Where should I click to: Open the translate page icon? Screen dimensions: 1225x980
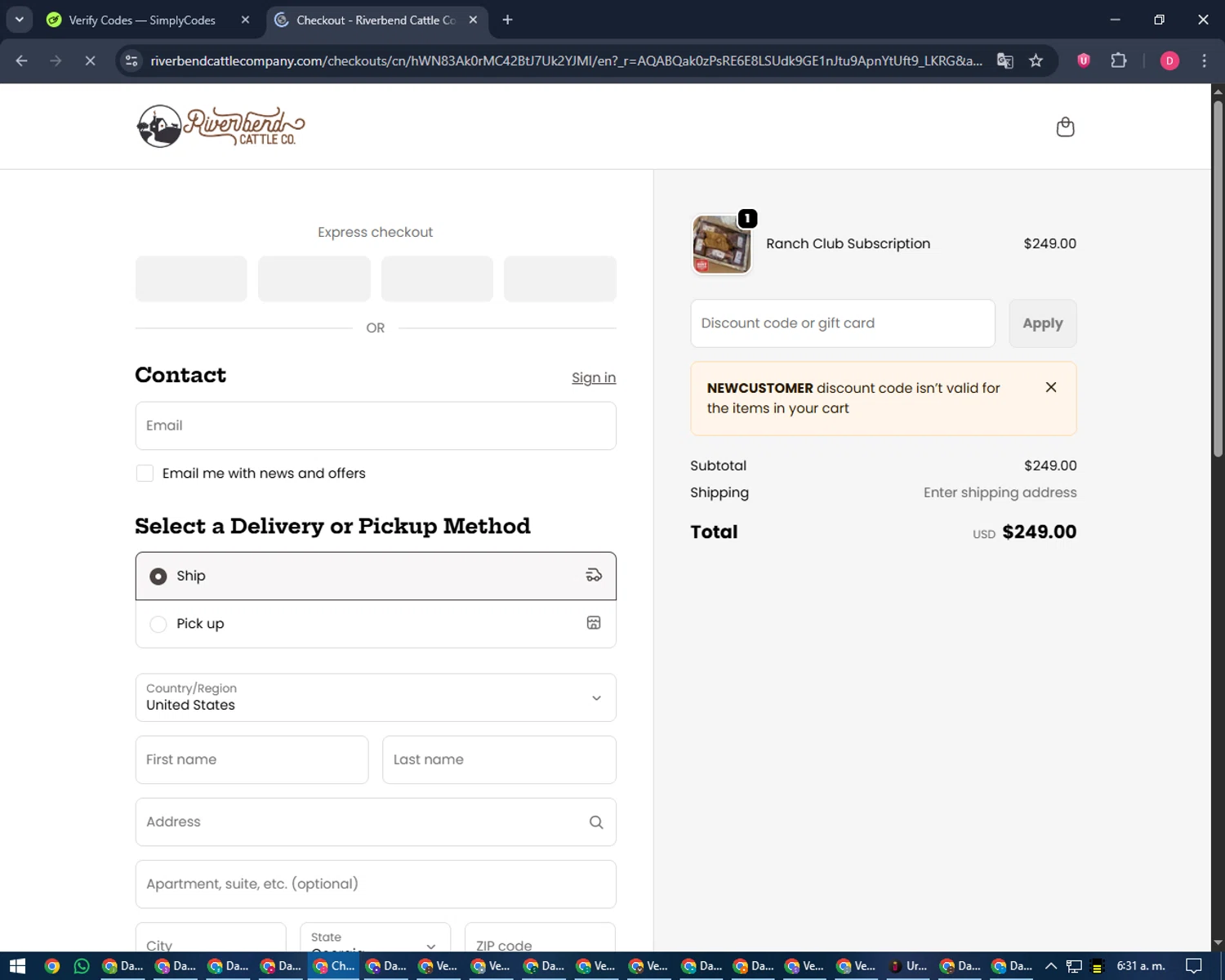[x=1005, y=60]
